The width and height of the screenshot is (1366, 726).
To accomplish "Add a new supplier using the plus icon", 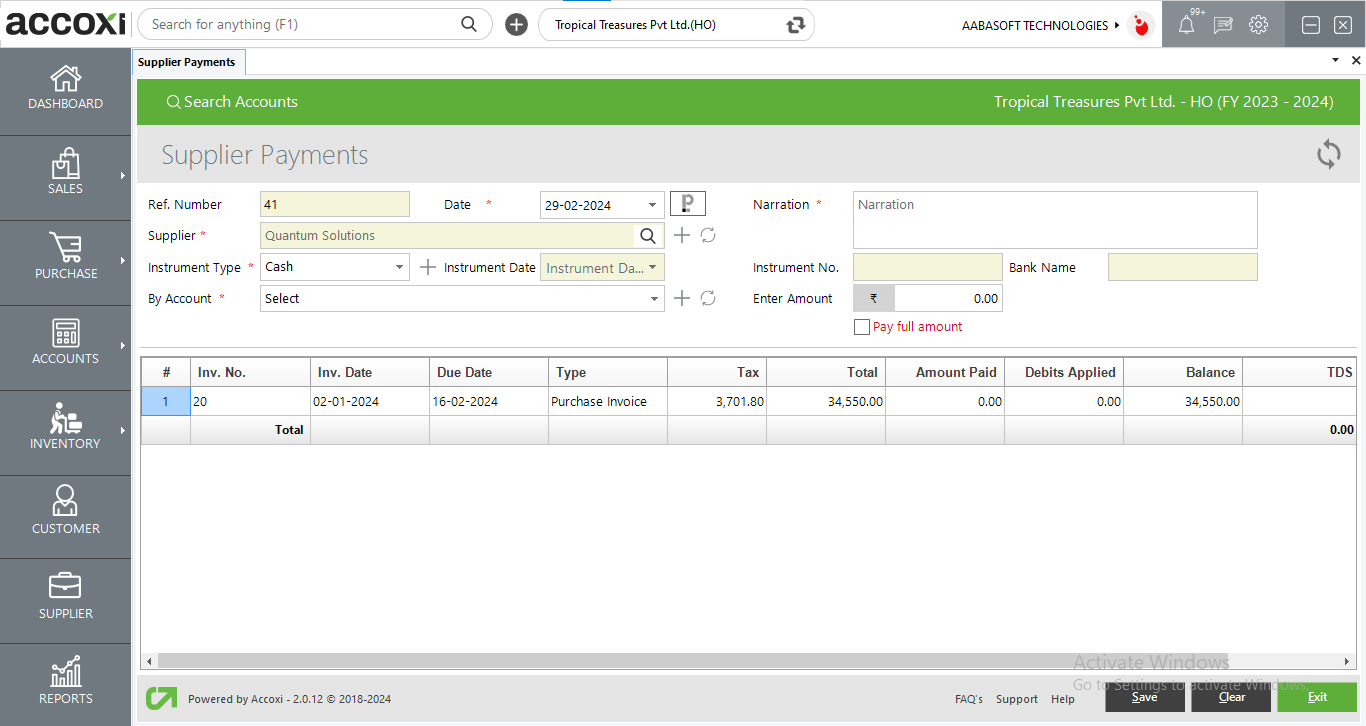I will point(681,235).
